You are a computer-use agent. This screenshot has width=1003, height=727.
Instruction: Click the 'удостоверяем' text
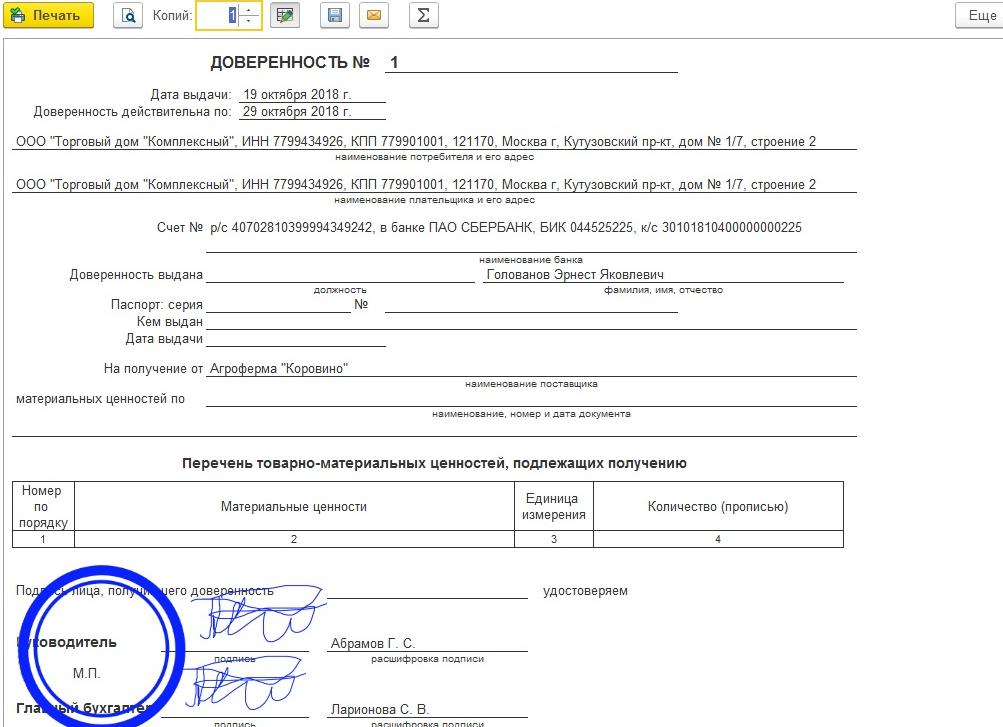[585, 591]
